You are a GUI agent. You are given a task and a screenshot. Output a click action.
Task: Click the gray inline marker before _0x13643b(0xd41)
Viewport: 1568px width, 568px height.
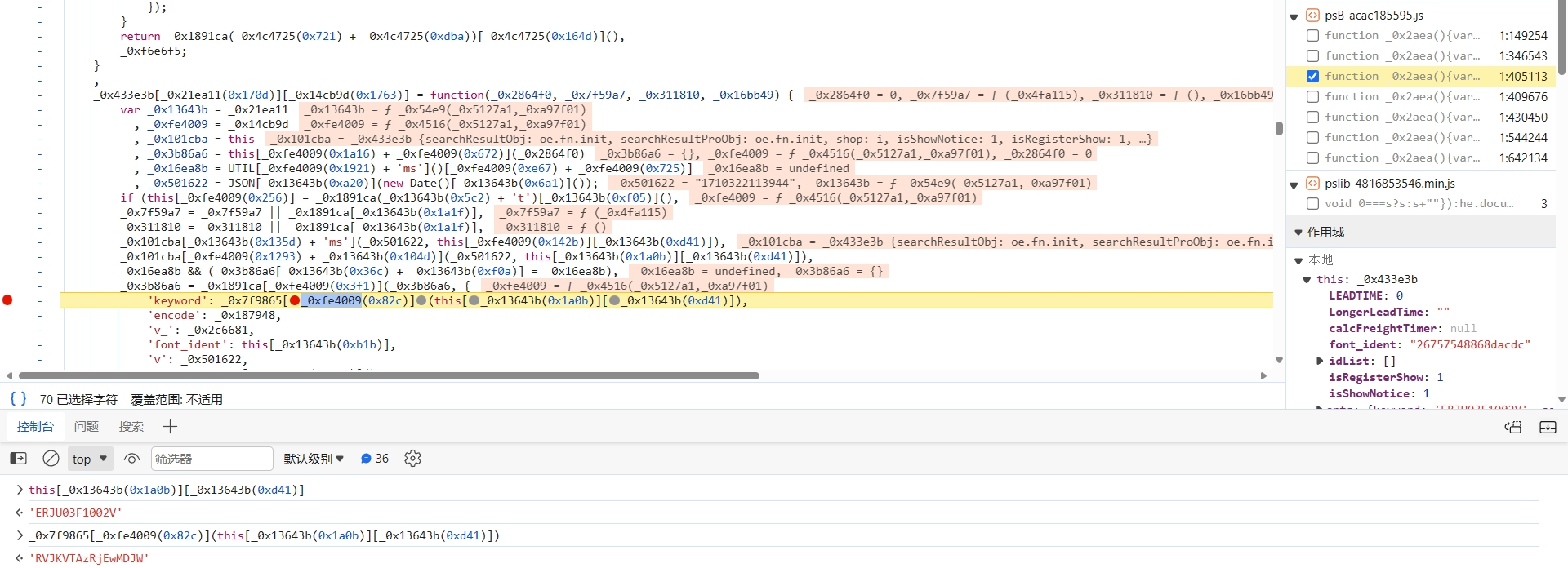[614, 300]
